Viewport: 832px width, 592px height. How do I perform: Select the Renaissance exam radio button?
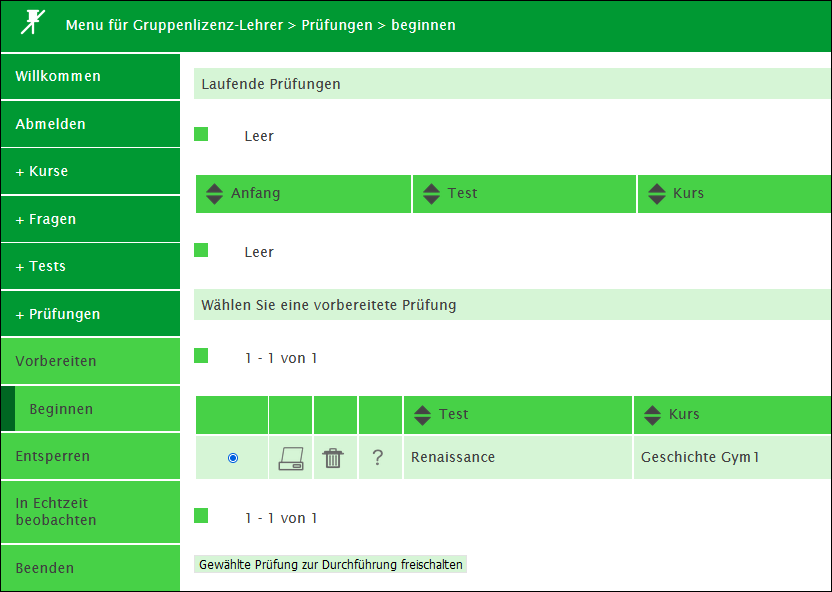tap(232, 458)
